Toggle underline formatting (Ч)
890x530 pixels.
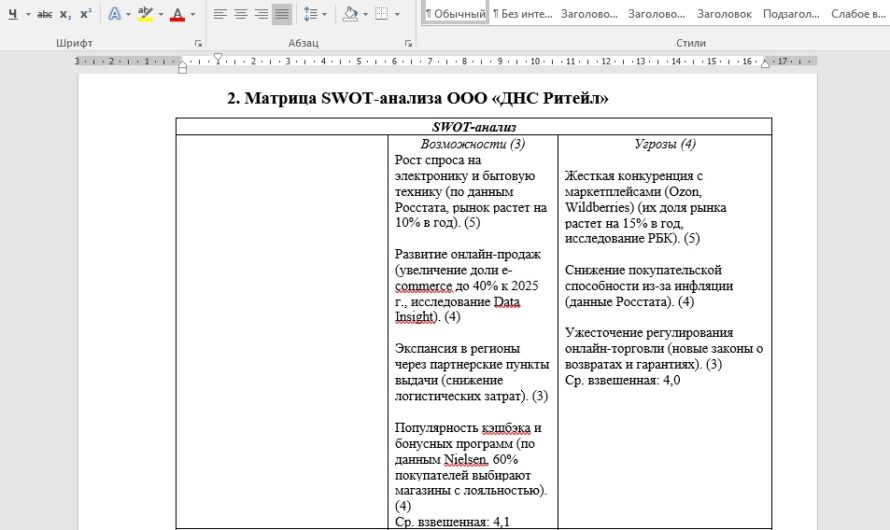coord(12,14)
